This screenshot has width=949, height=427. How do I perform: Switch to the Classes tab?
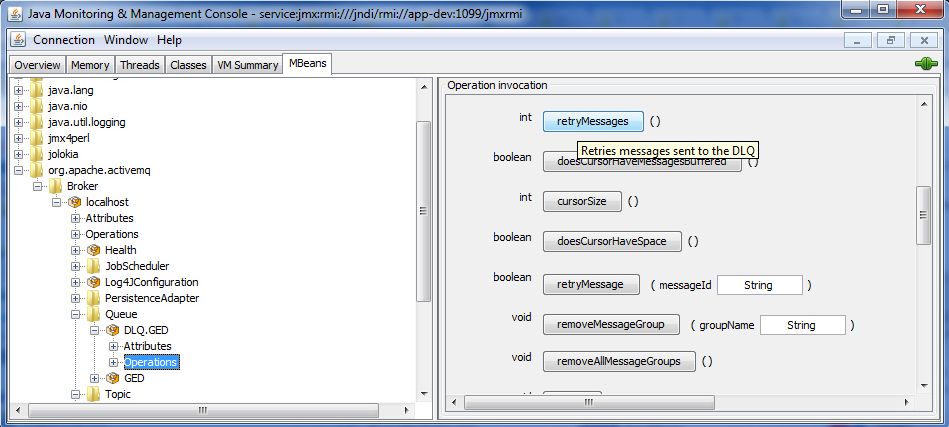coord(188,65)
